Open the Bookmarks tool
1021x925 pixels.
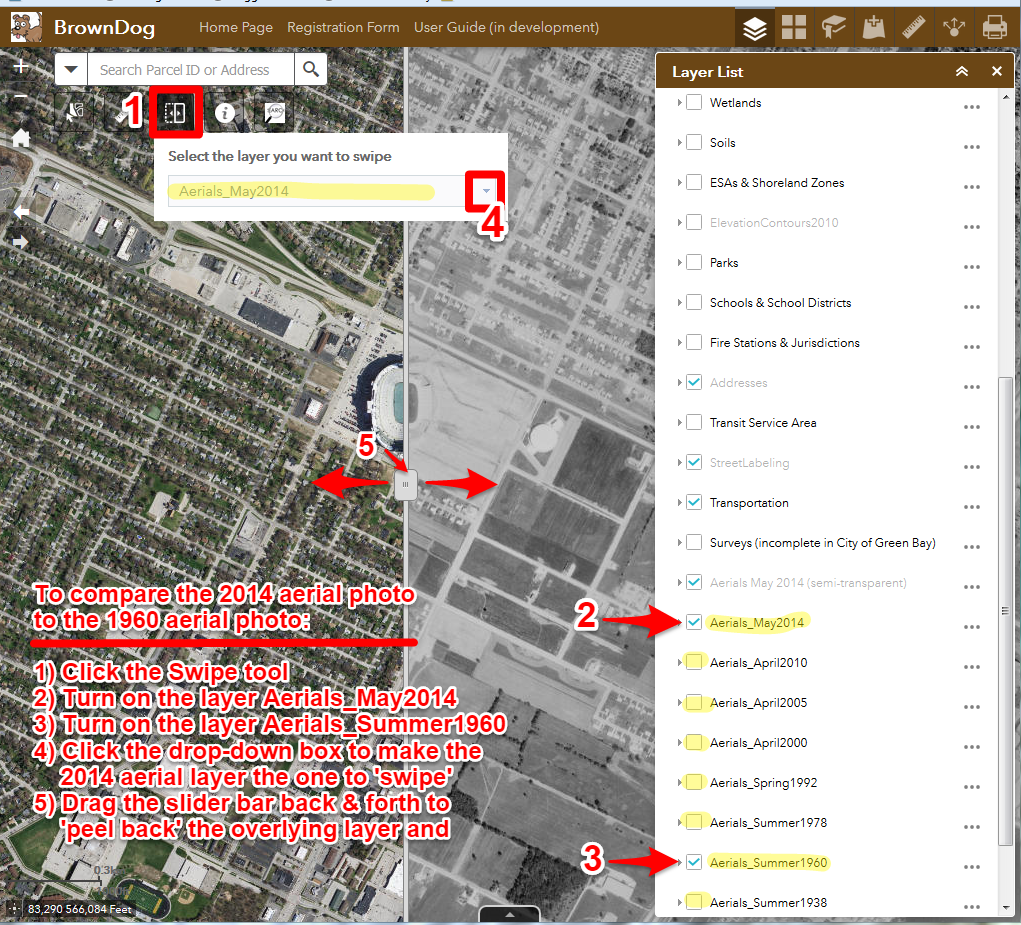click(x=834, y=27)
